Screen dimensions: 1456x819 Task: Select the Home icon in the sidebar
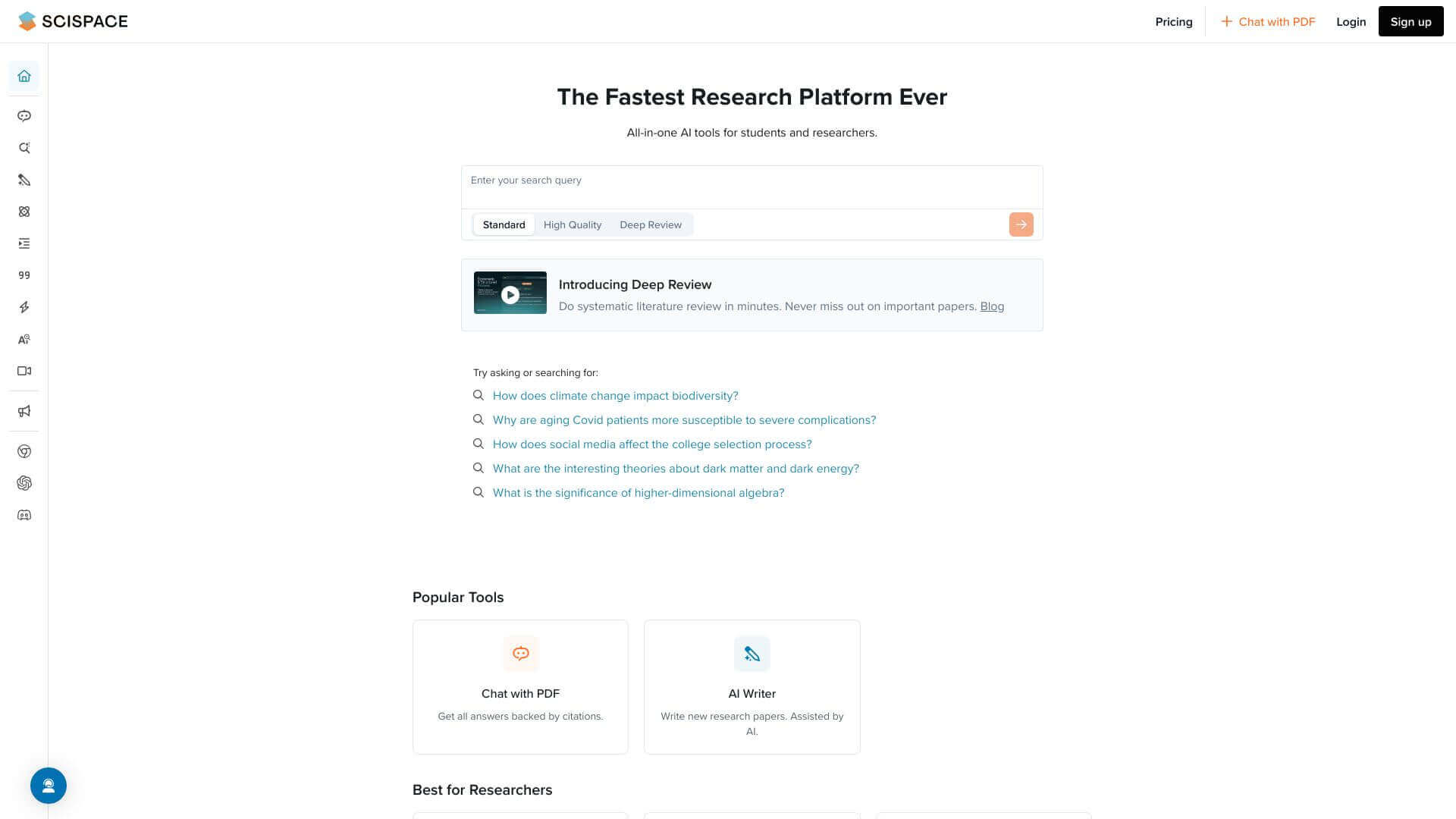pos(24,77)
